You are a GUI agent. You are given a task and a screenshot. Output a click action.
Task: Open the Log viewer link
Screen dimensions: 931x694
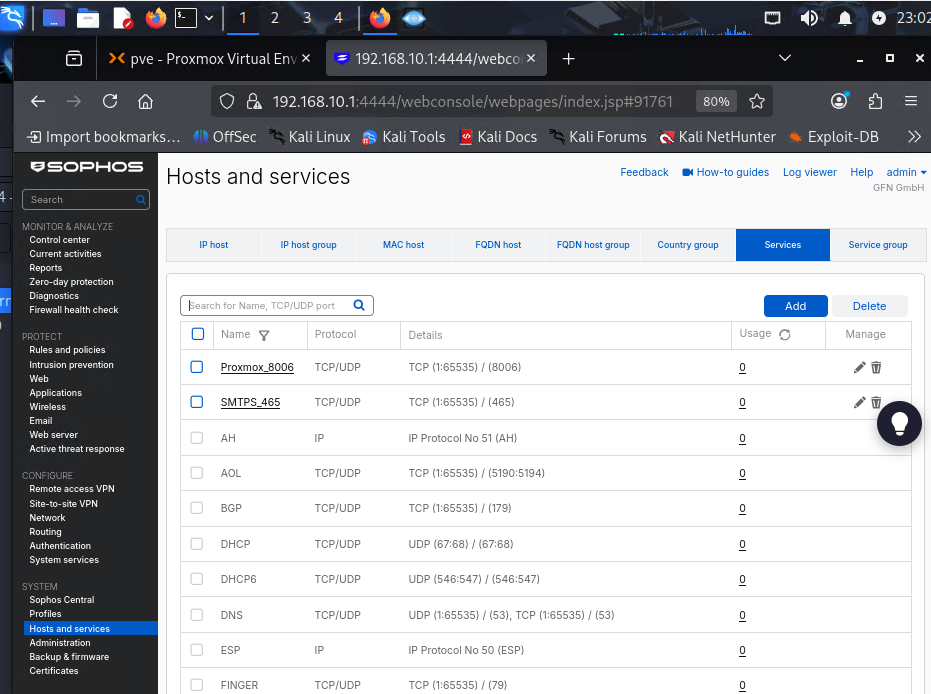[x=809, y=172]
